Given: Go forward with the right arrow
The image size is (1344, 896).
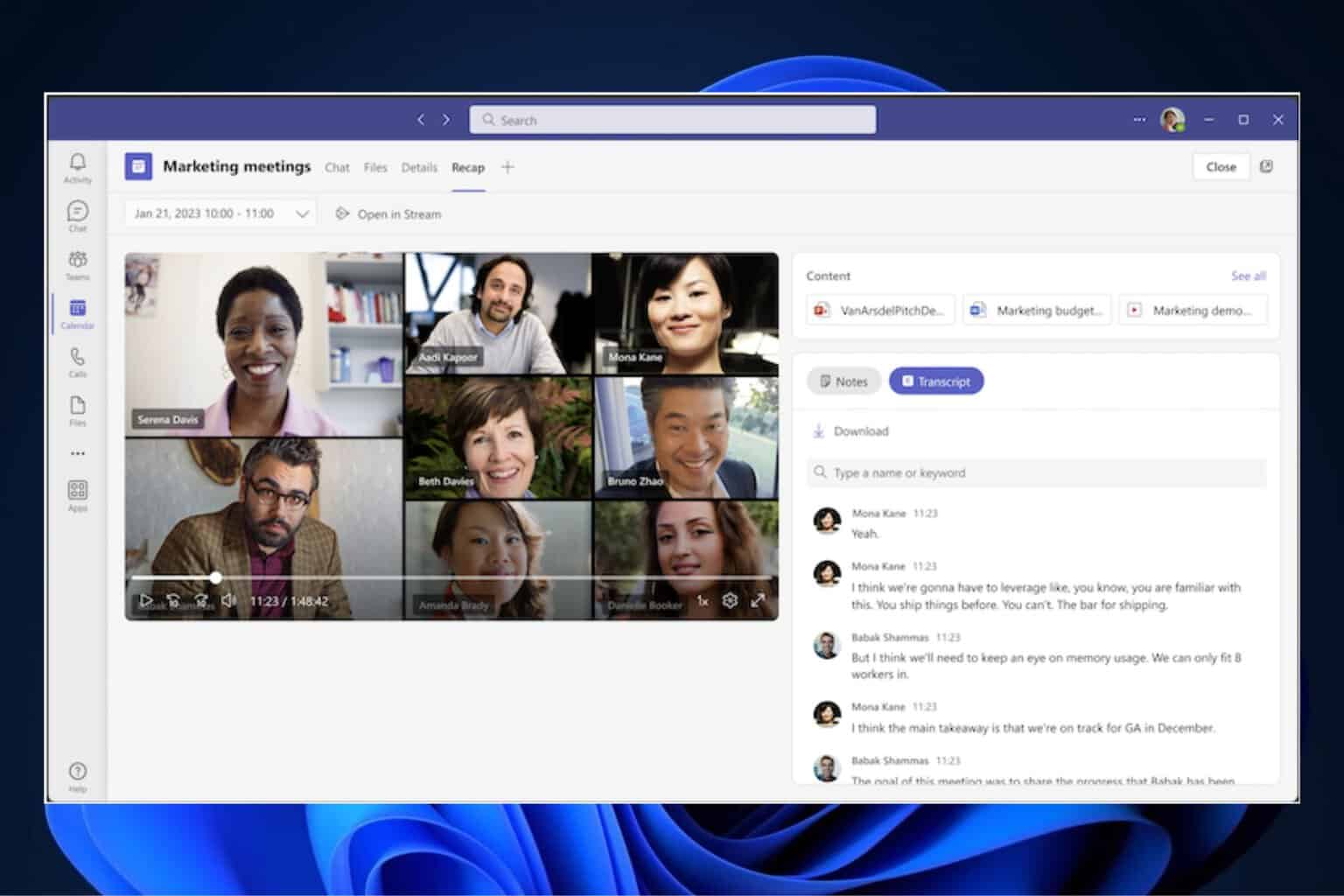Looking at the screenshot, I should click(x=446, y=119).
